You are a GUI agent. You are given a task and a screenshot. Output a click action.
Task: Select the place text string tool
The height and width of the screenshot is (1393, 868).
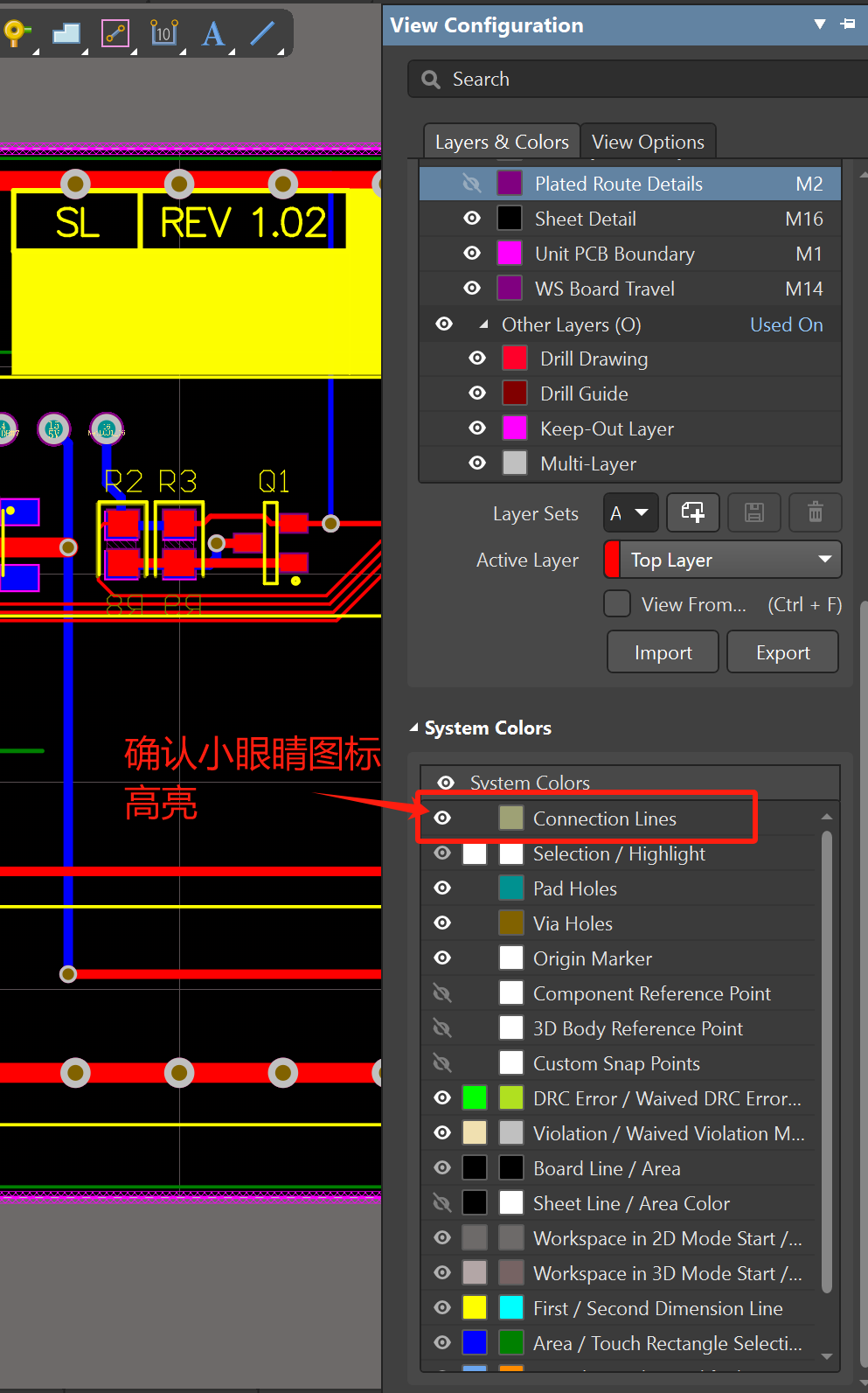pos(213,33)
